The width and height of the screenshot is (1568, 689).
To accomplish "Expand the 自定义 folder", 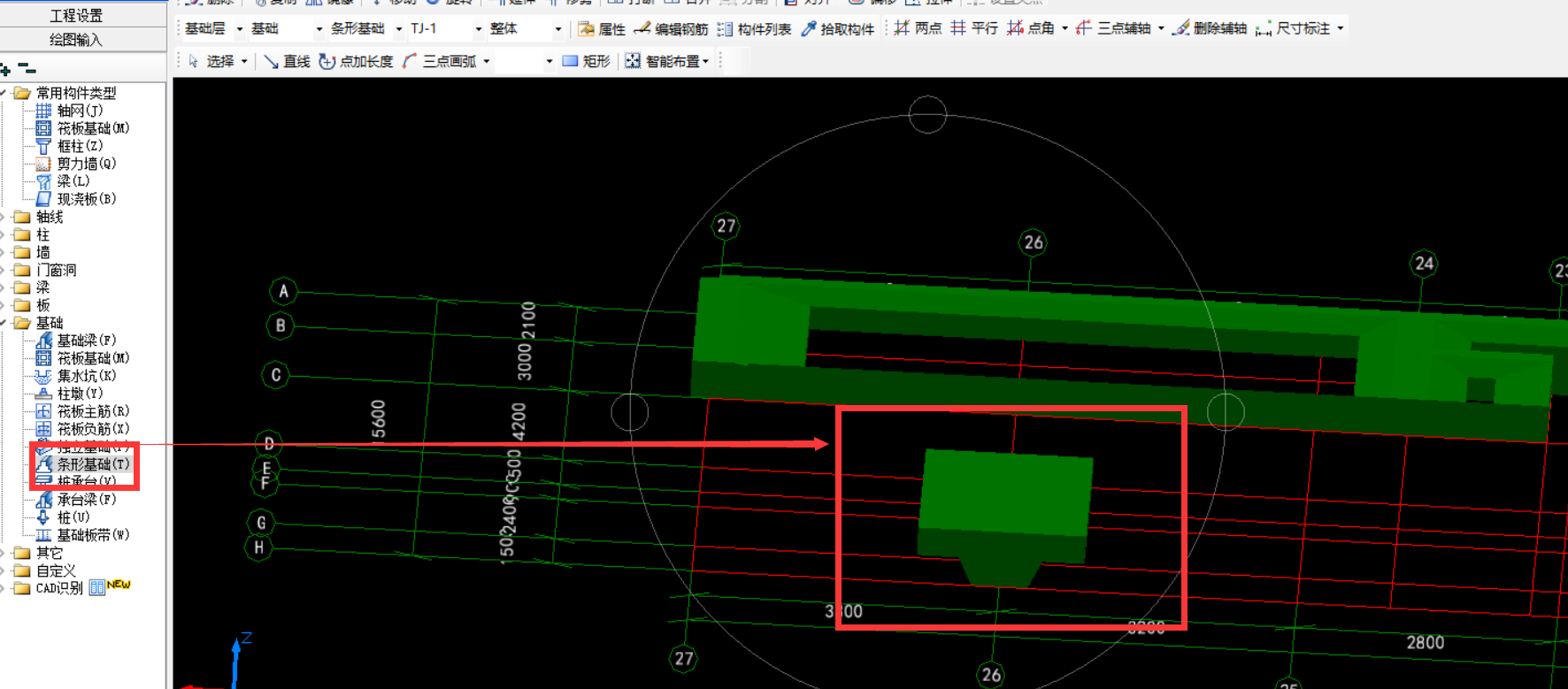I will point(4,570).
